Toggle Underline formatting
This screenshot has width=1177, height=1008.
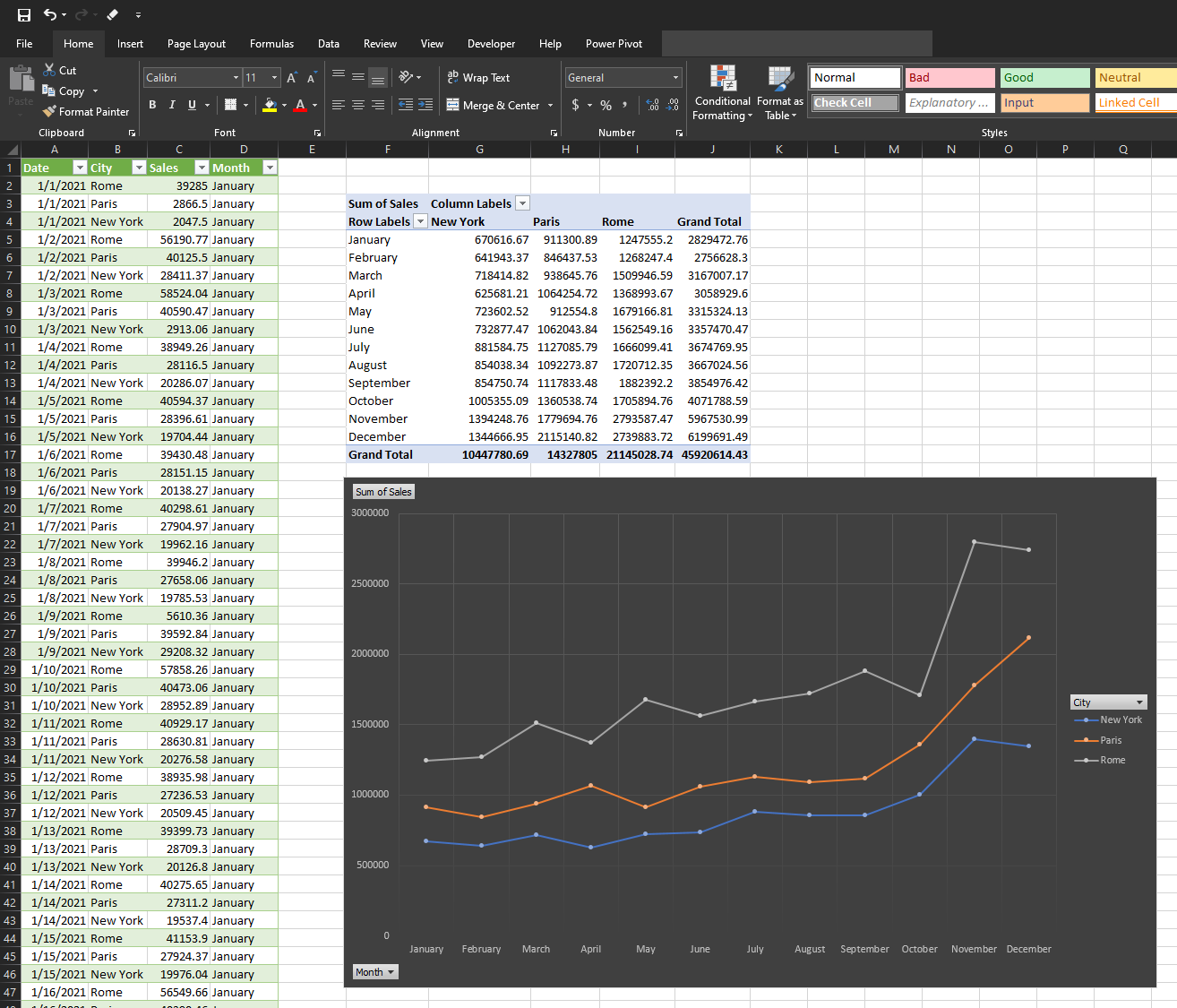click(x=192, y=105)
